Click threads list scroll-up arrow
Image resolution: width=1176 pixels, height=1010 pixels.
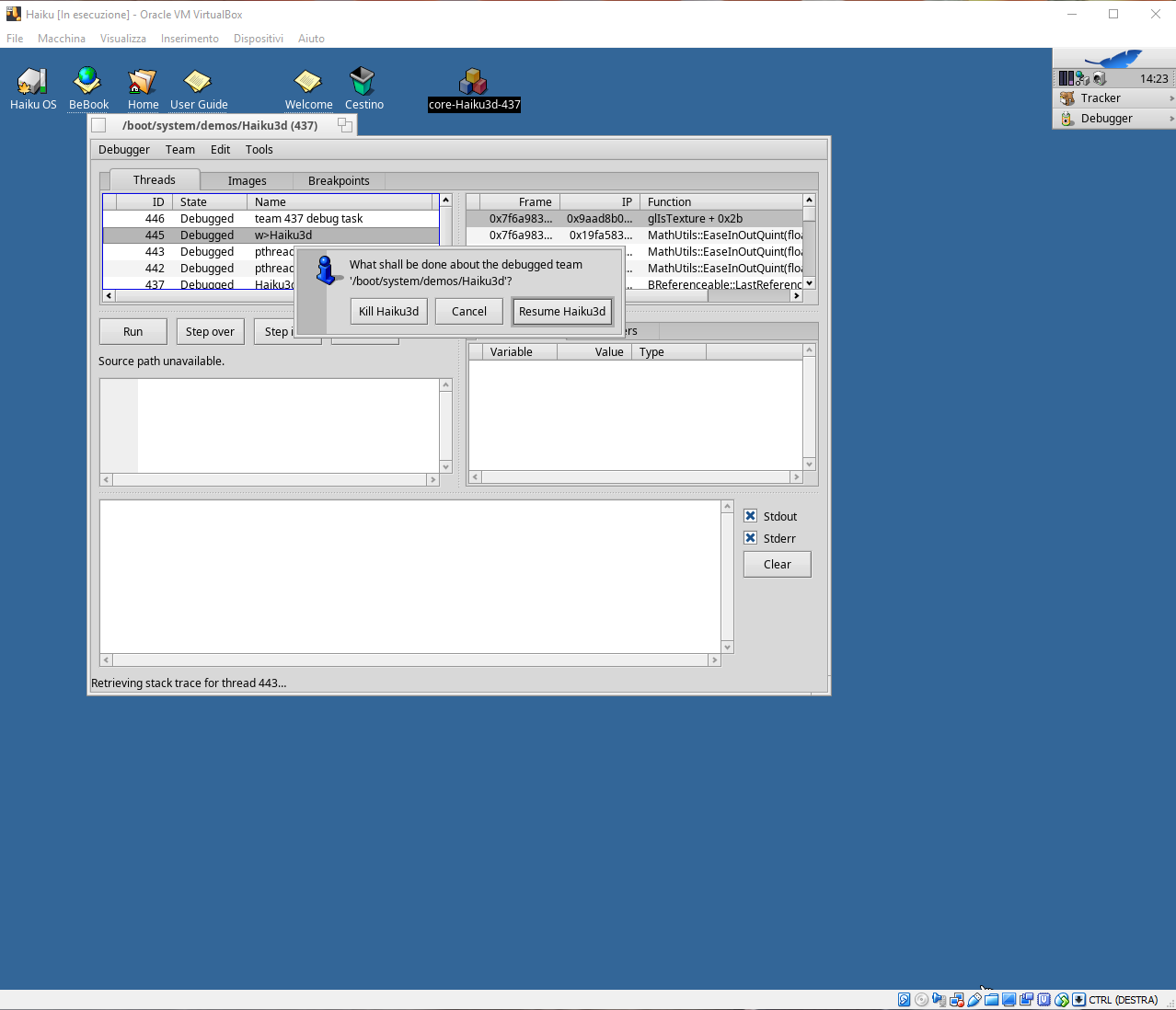[445, 201]
